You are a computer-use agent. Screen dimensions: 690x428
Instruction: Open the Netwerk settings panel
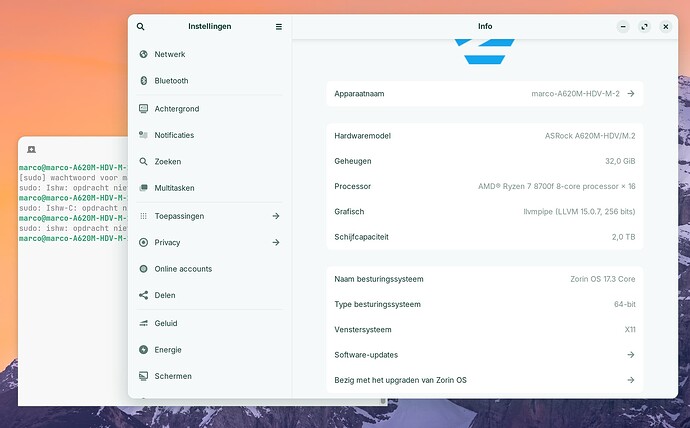[209, 54]
